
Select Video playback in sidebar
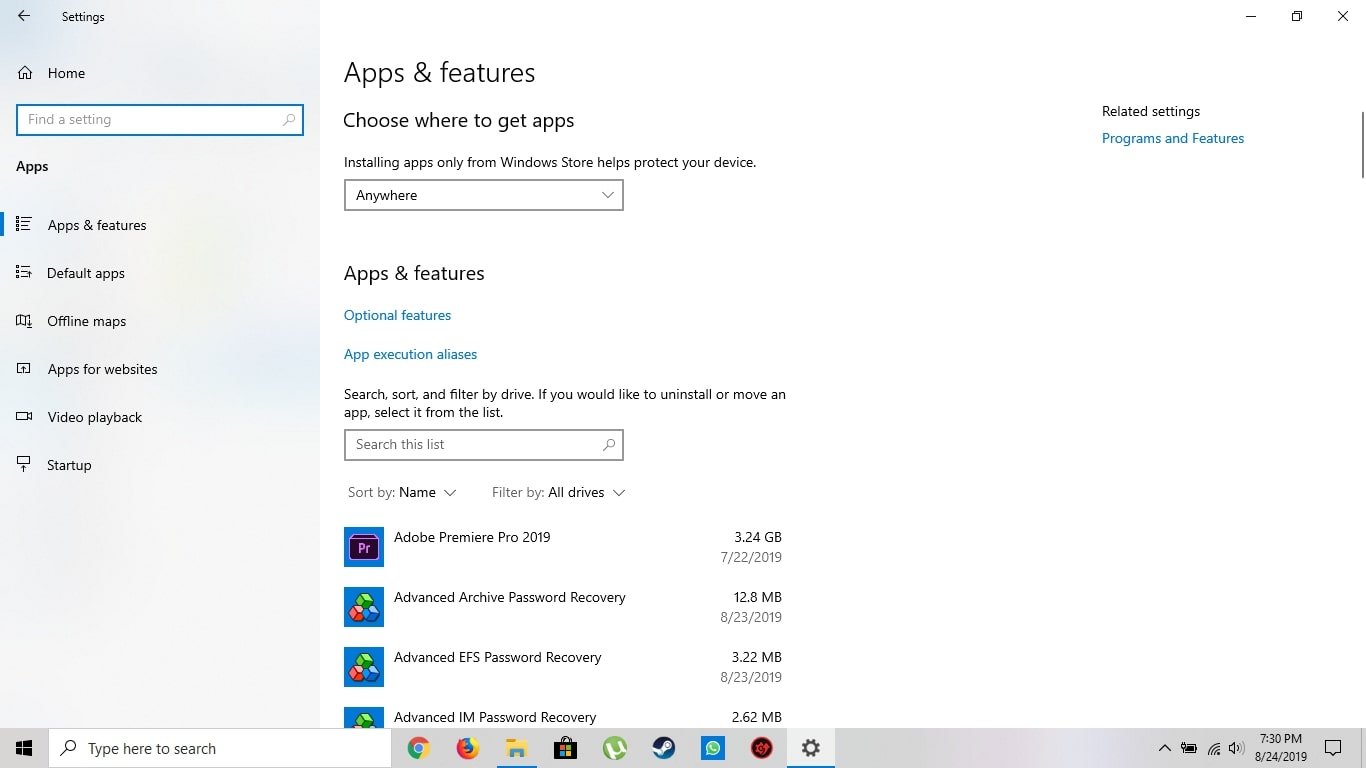(x=95, y=417)
